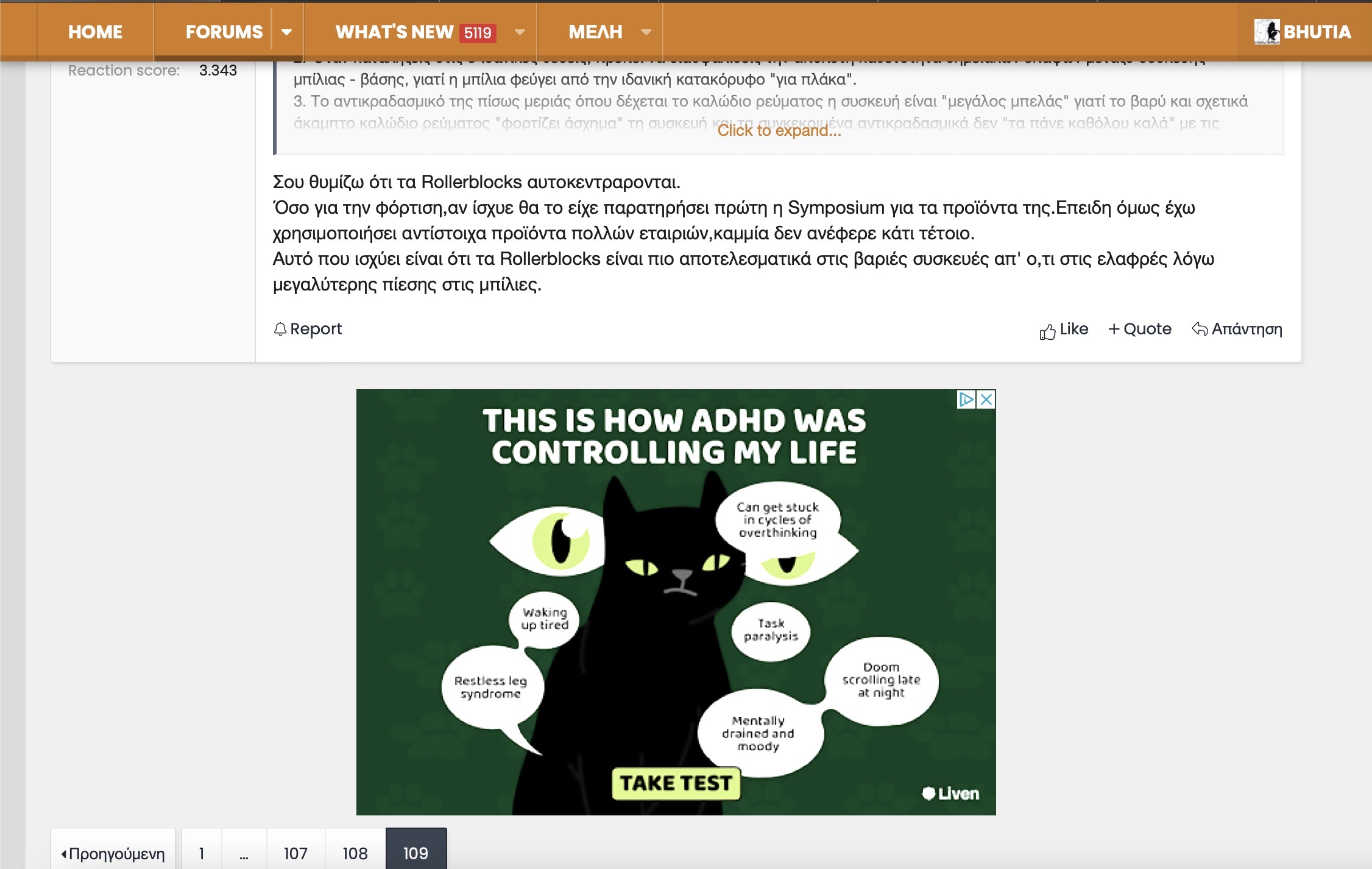The height and width of the screenshot is (869, 1372).
Task: Open the HOME menu item
Action: tap(95, 32)
